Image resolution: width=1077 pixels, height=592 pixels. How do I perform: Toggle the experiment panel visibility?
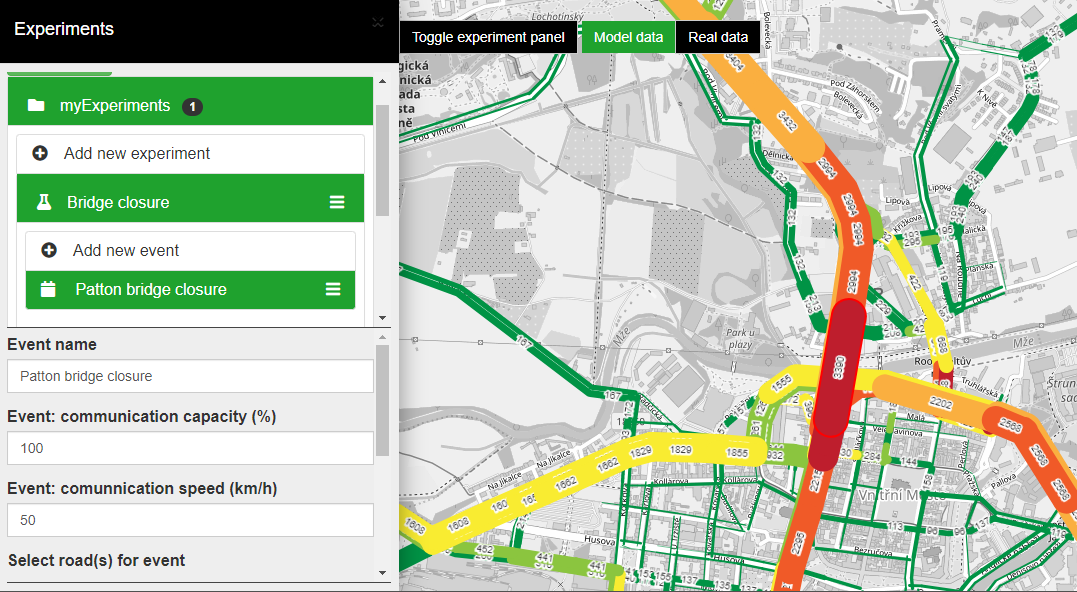click(488, 37)
